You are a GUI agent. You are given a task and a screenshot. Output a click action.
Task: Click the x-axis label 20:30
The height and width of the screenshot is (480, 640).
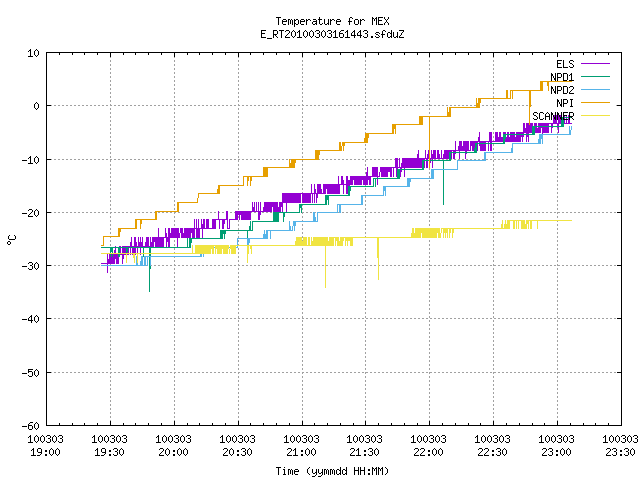pos(238,452)
